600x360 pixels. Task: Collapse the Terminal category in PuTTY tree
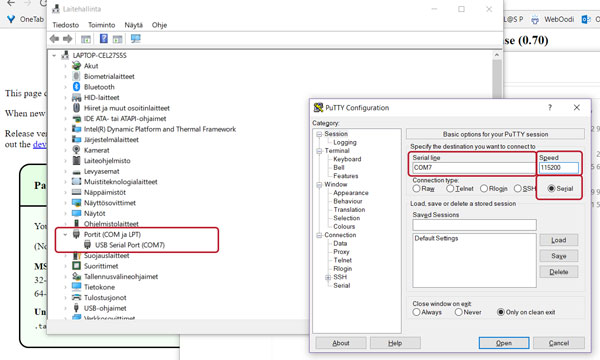click(x=319, y=151)
